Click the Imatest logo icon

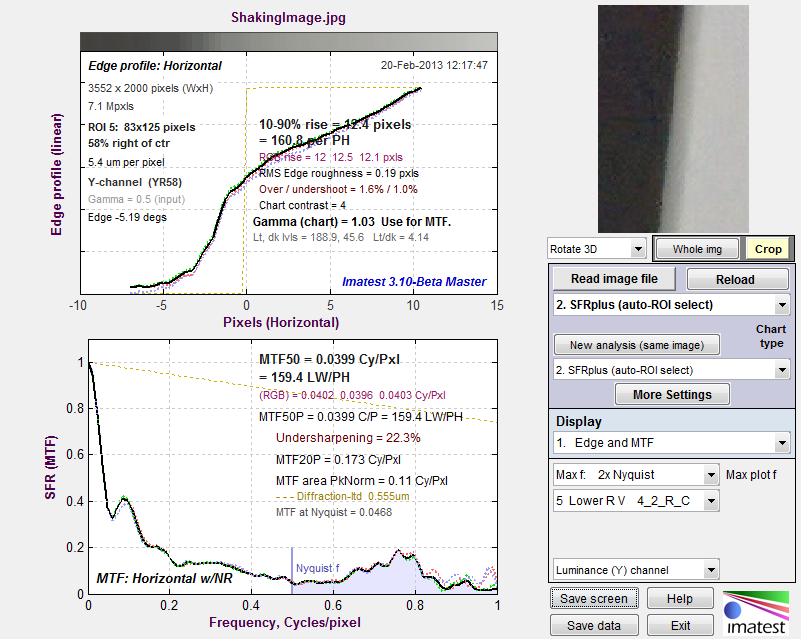click(757, 612)
